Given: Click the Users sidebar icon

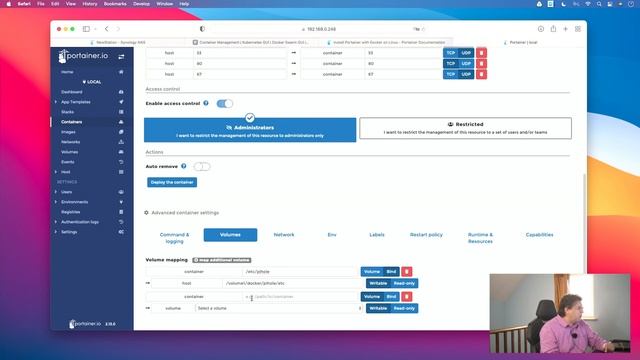Looking at the screenshot, I should click(121, 192).
